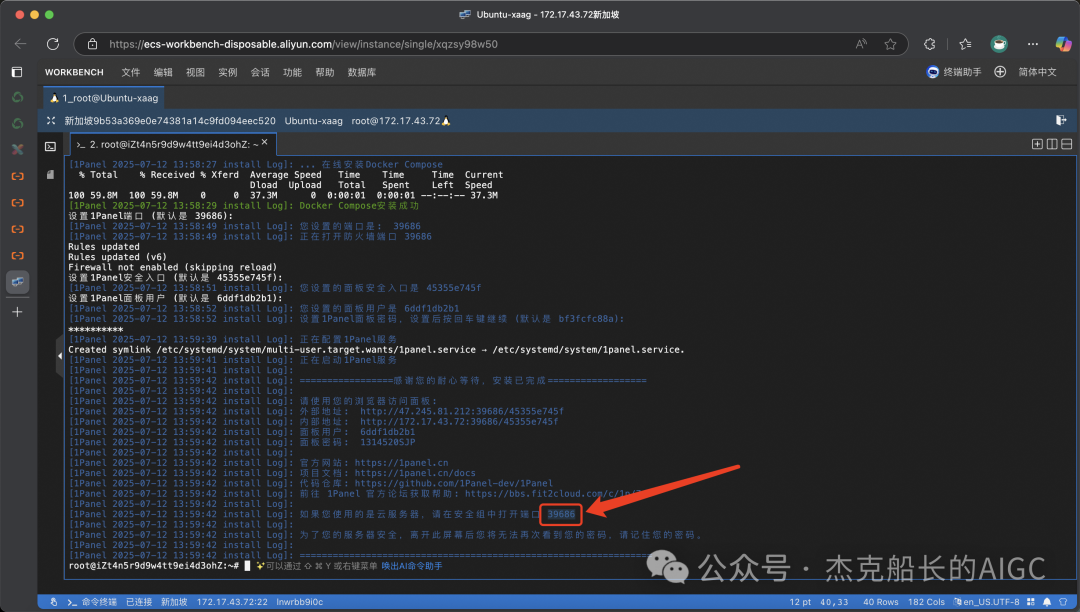Collapse the left panel handle arrow
The width and height of the screenshot is (1080, 612).
click(60, 356)
